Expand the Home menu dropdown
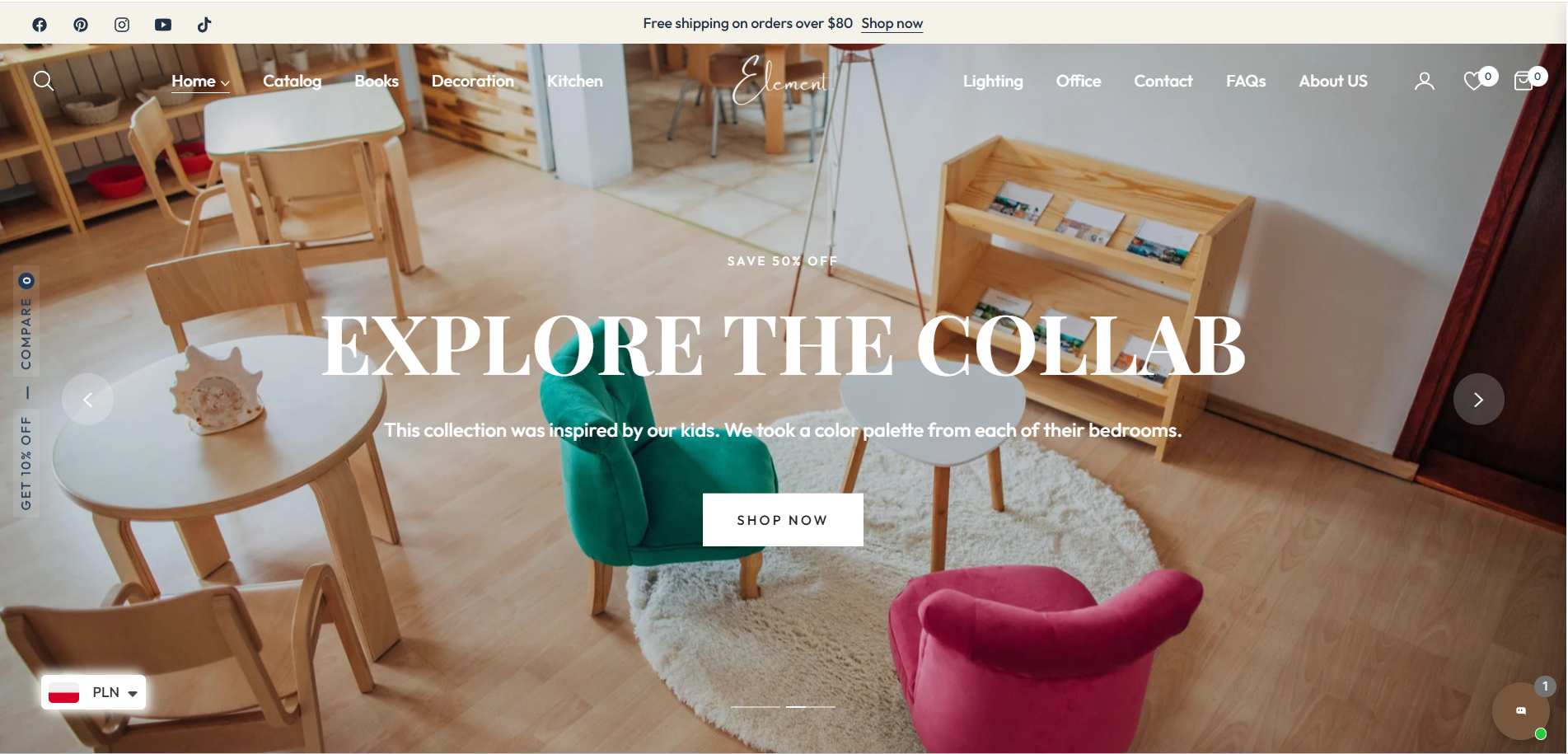This screenshot has height=754, width=1568. tap(200, 82)
